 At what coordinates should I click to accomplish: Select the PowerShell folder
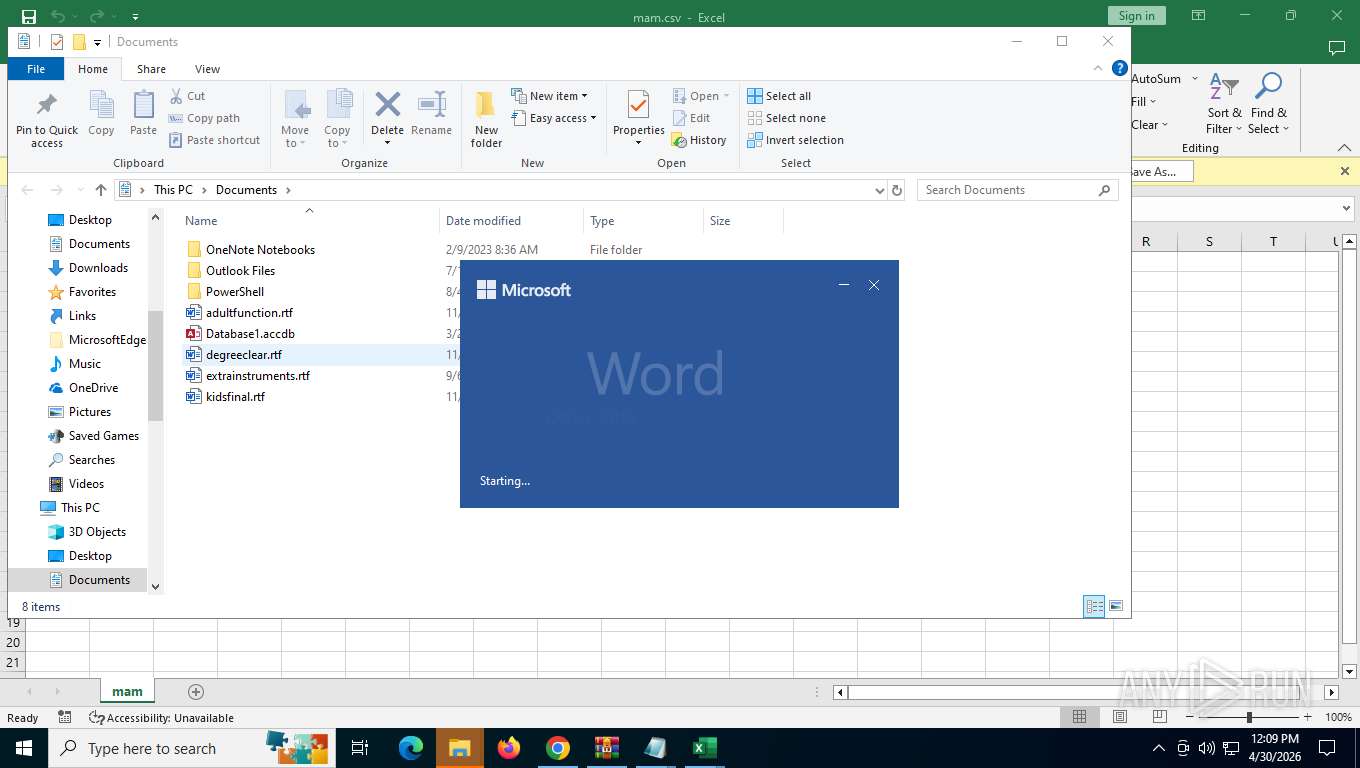[x=235, y=292]
